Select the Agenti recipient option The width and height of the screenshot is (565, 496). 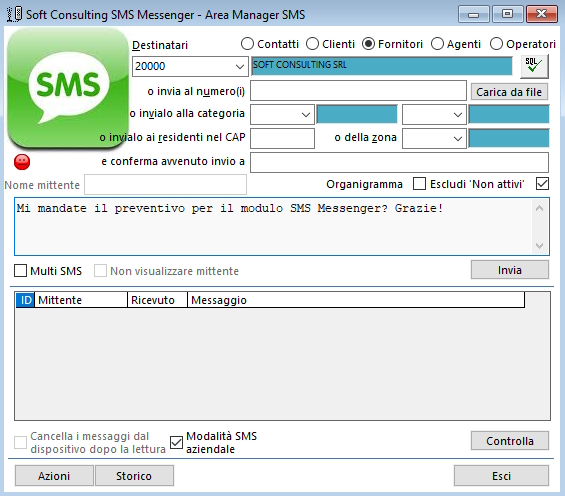pyautogui.click(x=437, y=44)
